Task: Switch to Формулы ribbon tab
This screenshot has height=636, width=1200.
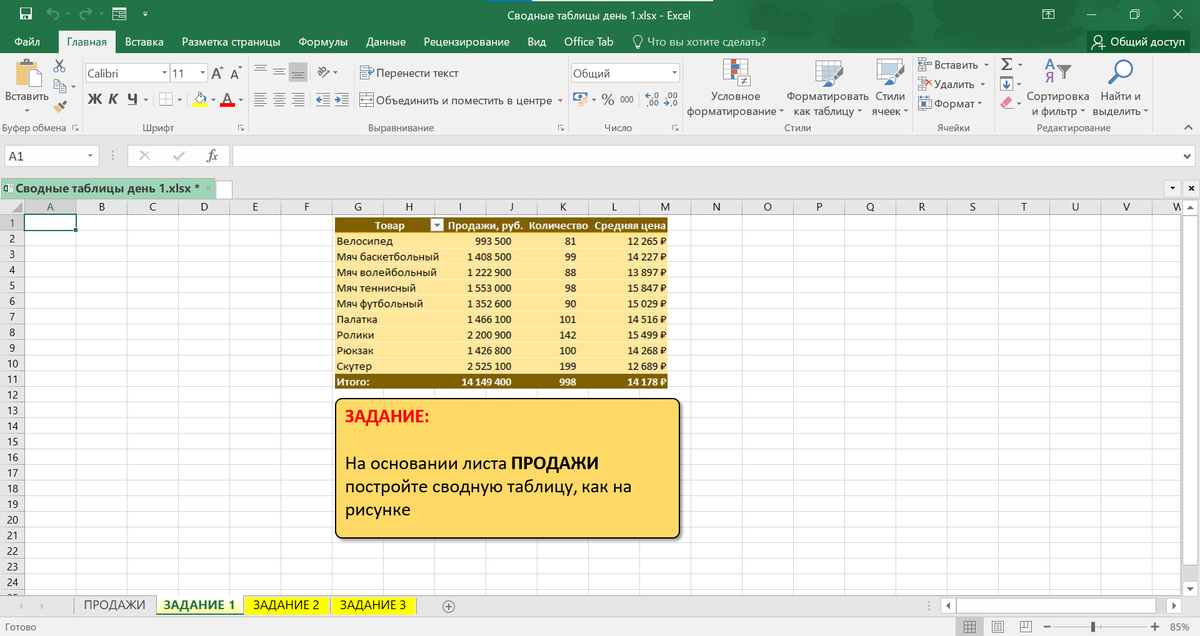Action: (323, 42)
